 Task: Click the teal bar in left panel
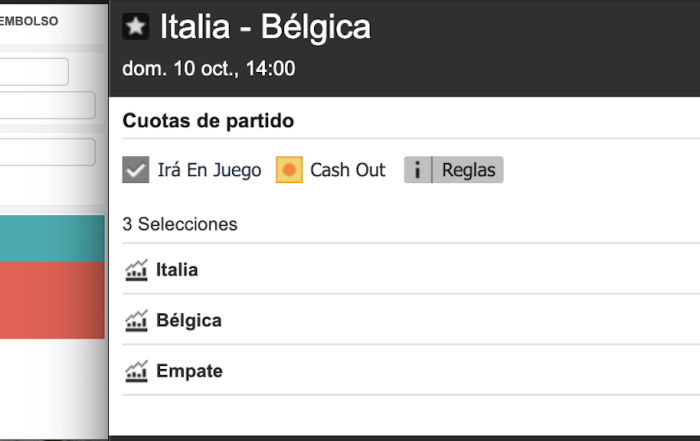pyautogui.click(x=52, y=238)
